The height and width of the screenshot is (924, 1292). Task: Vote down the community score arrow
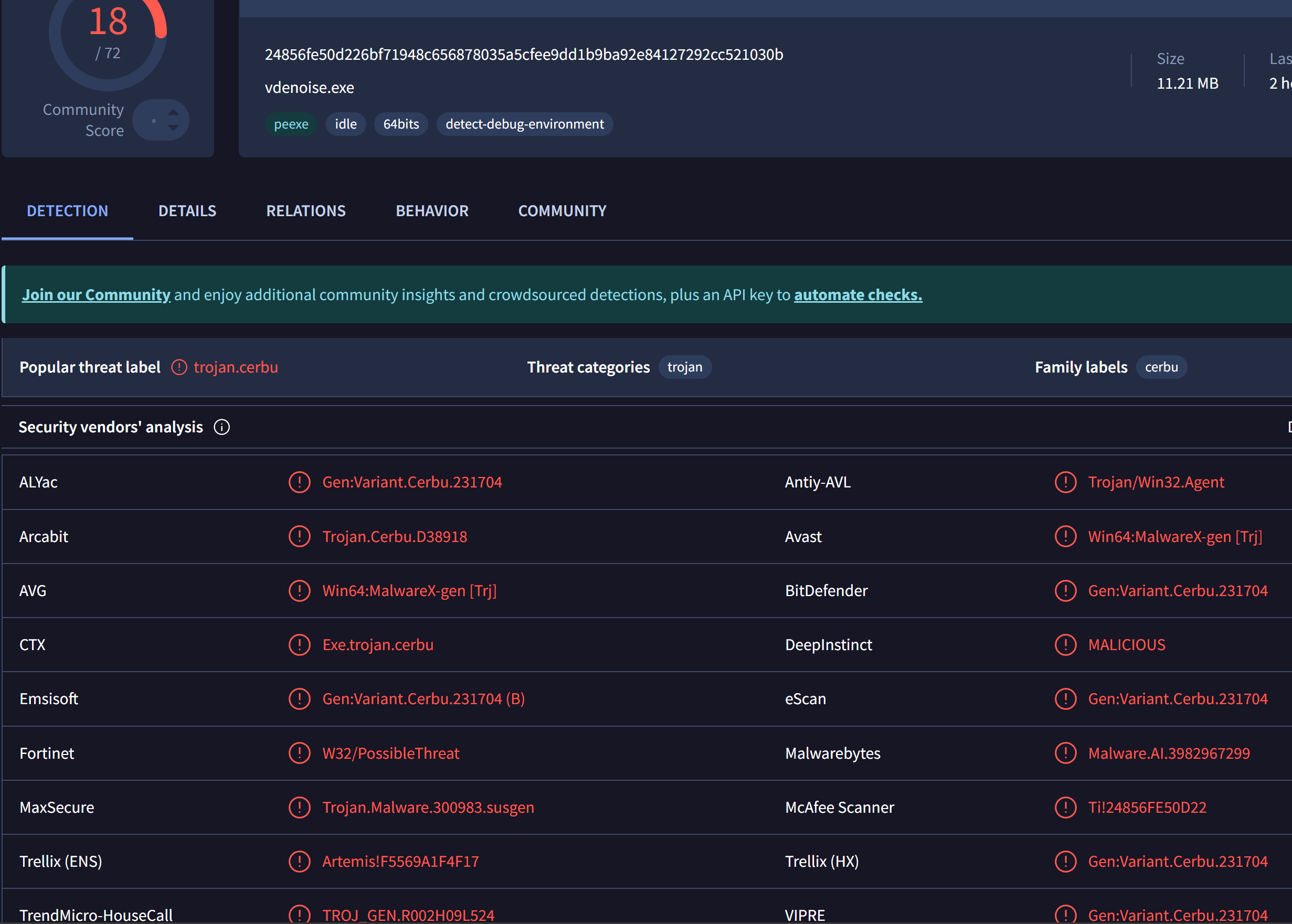(173, 129)
